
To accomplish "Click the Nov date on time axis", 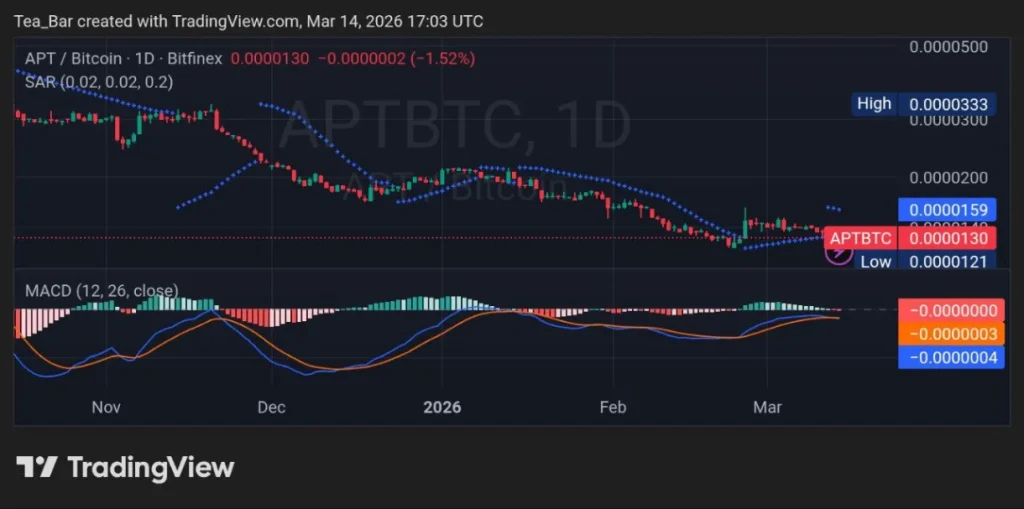I will [105, 407].
